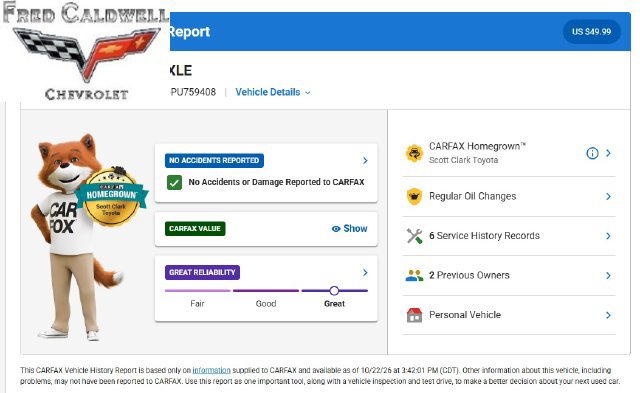Open CARFAX Homegrown row chevron

point(608,153)
